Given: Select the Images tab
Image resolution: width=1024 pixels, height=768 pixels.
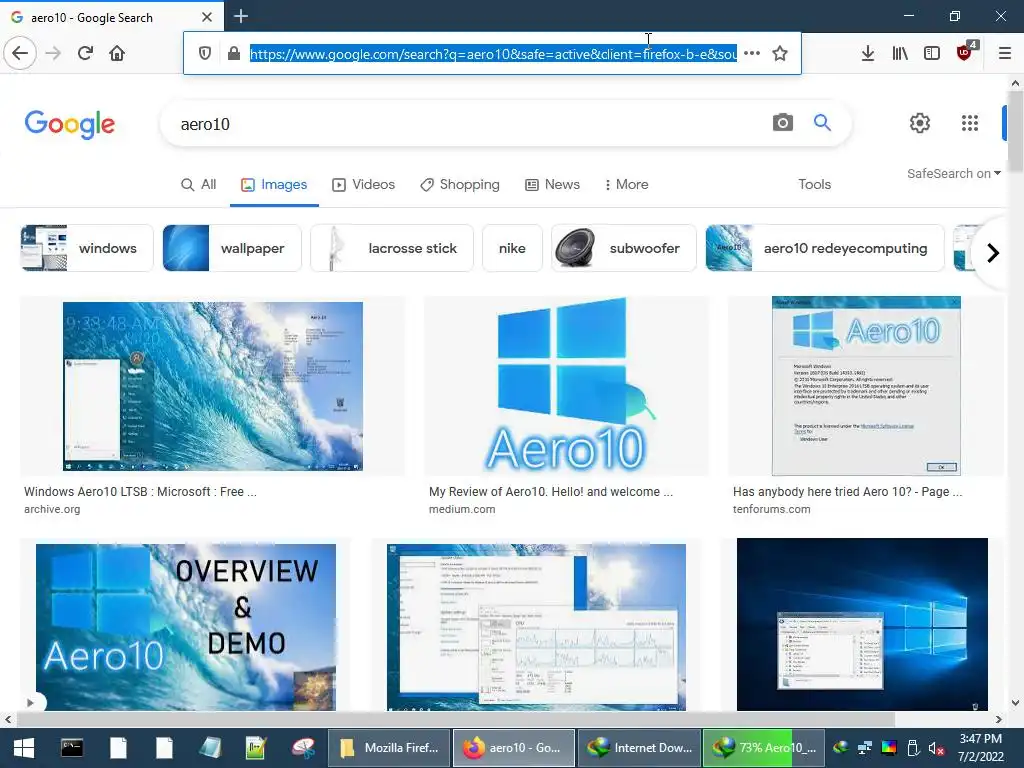Looking at the screenshot, I should (274, 185).
